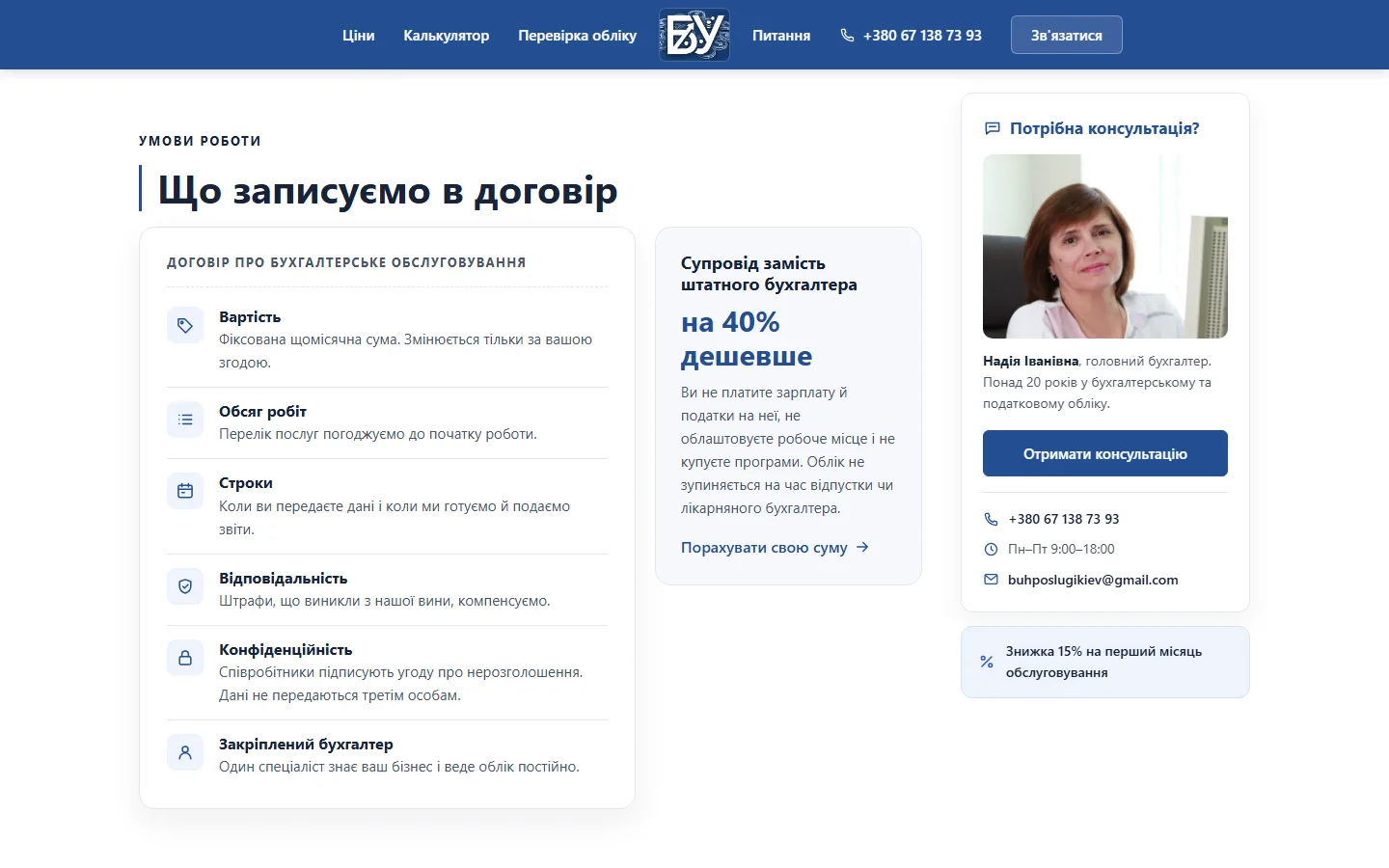
Task: Click the Знижка 15% discount banner text
Action: [1103, 662]
